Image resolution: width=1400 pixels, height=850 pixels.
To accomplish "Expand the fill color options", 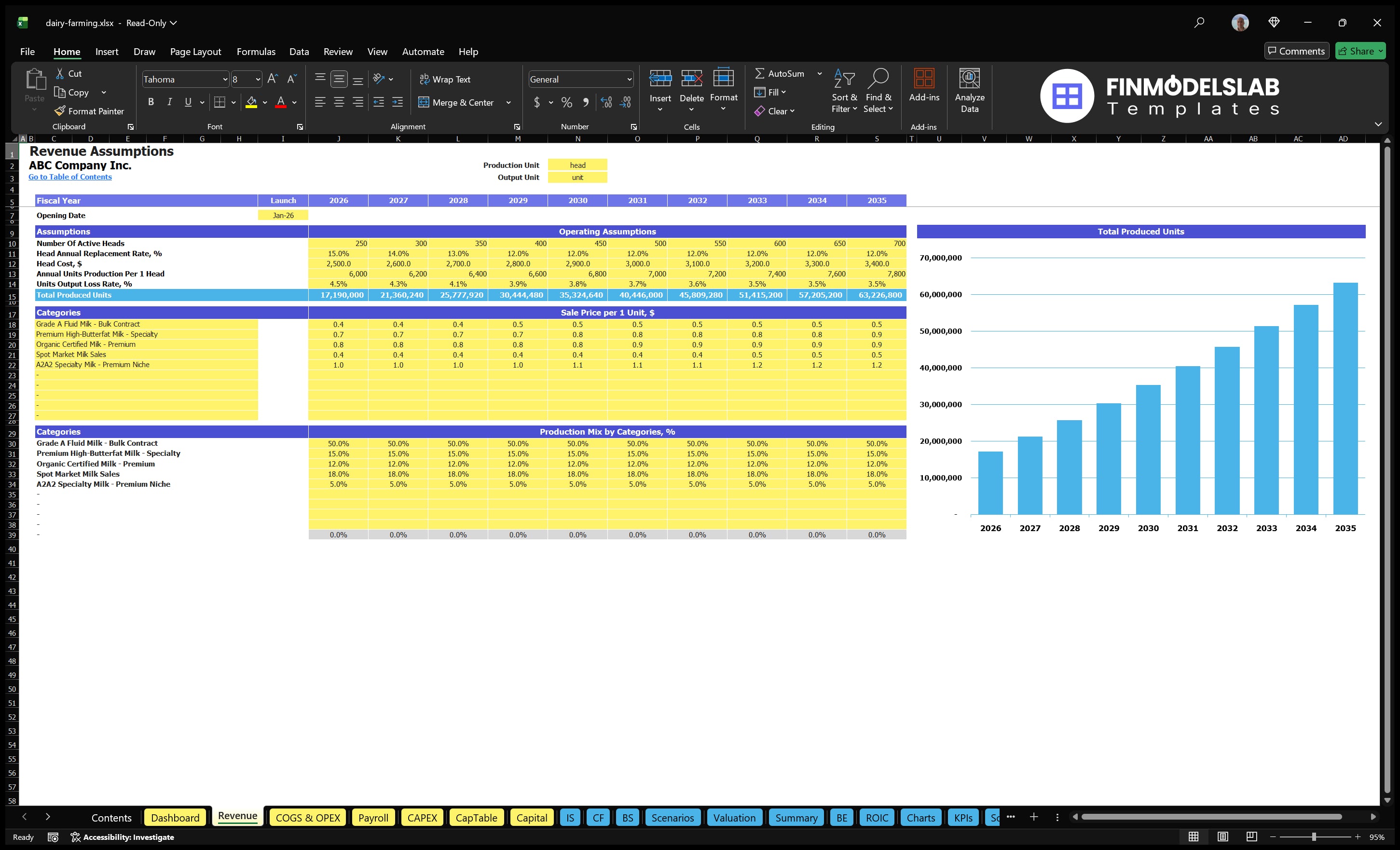I will tap(264, 103).
